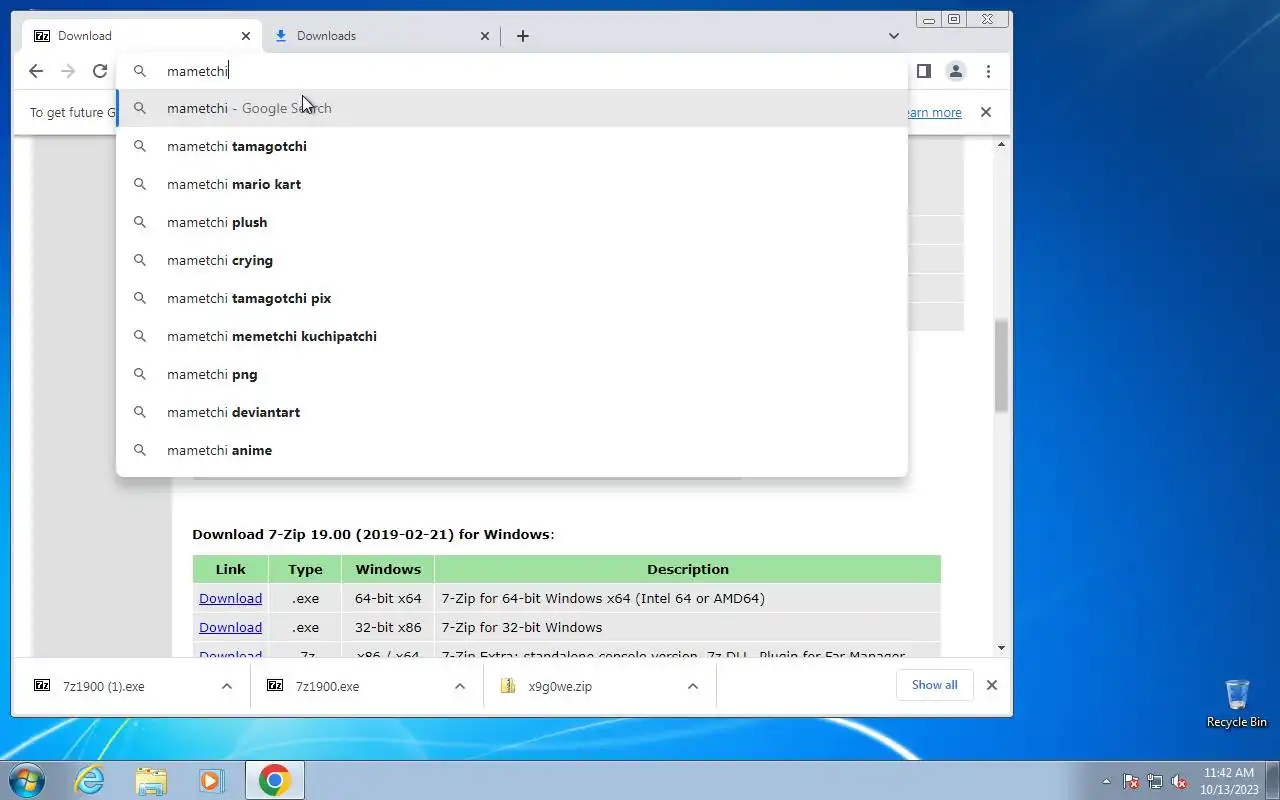Reload the page with the refresh icon
Viewport: 1280px width, 800px height.
tap(100, 71)
